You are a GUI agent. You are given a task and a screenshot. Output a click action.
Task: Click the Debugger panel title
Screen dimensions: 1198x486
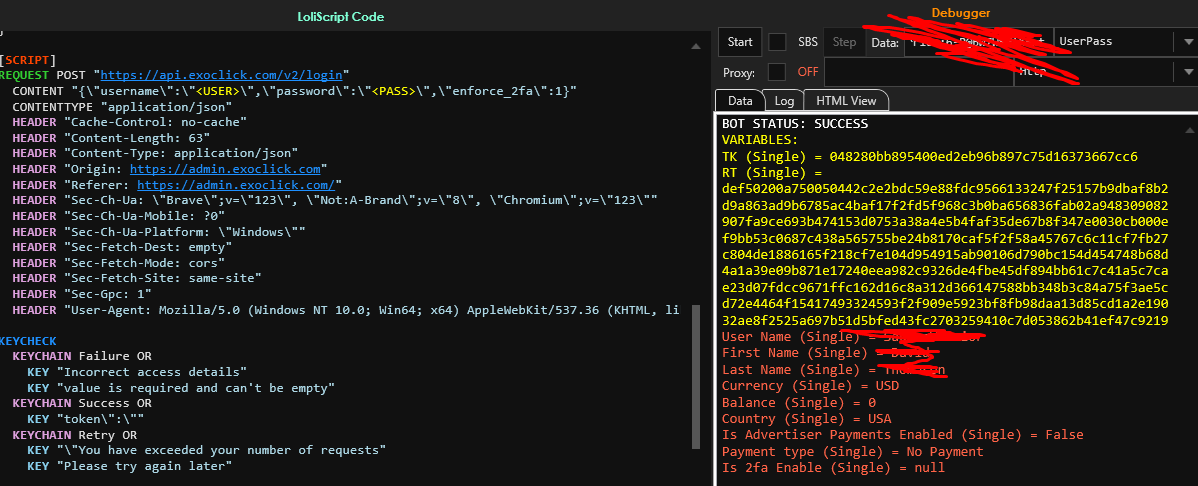click(960, 13)
